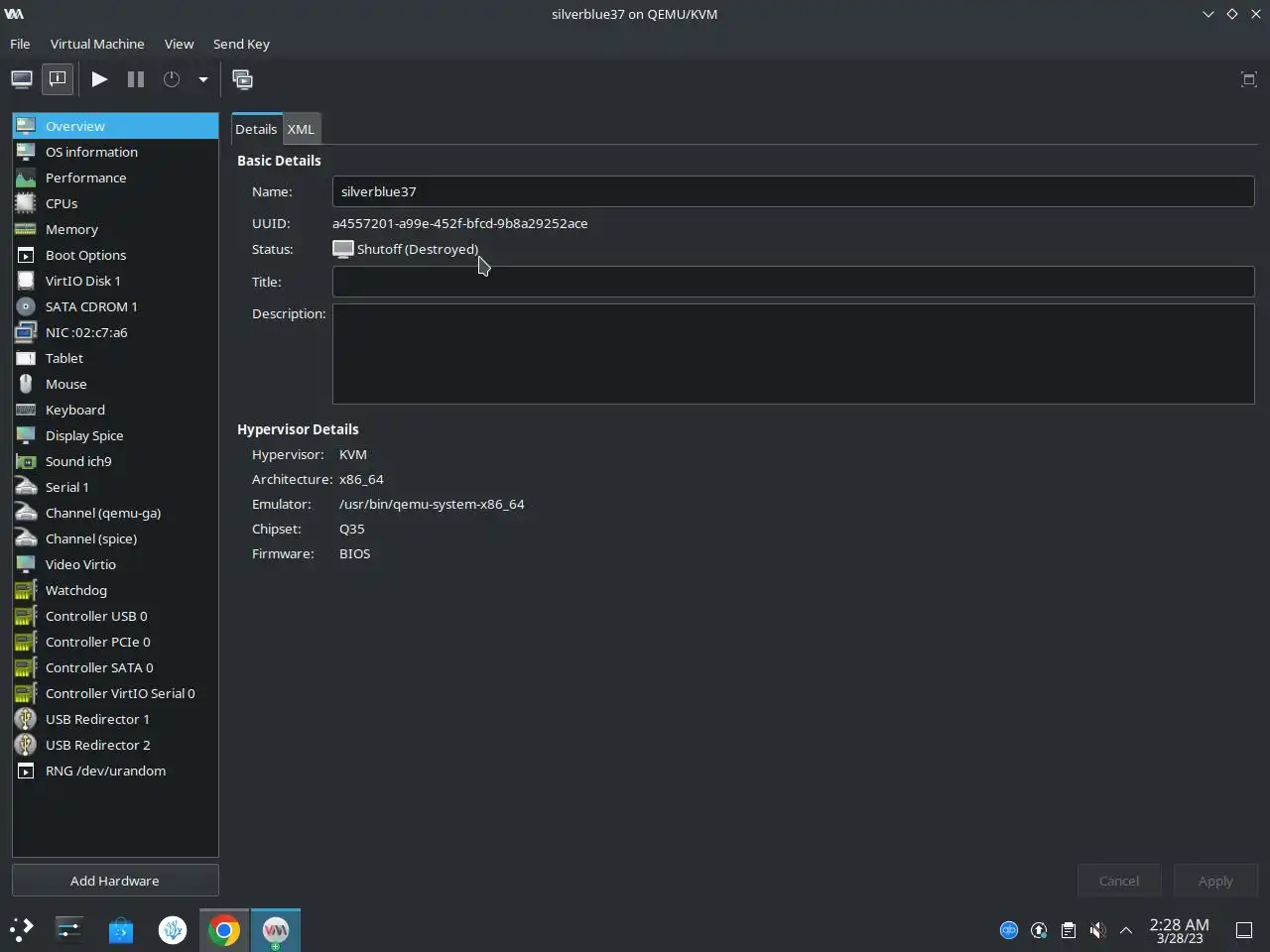The height and width of the screenshot is (952, 1270).
Task: Click the show desktop button
Action: coord(1244,930)
